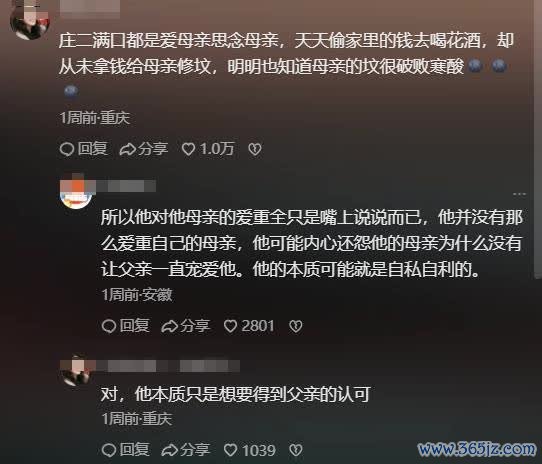The image size is (542, 464).
Task: Open second commenter's avatar profile
Action: point(76,192)
